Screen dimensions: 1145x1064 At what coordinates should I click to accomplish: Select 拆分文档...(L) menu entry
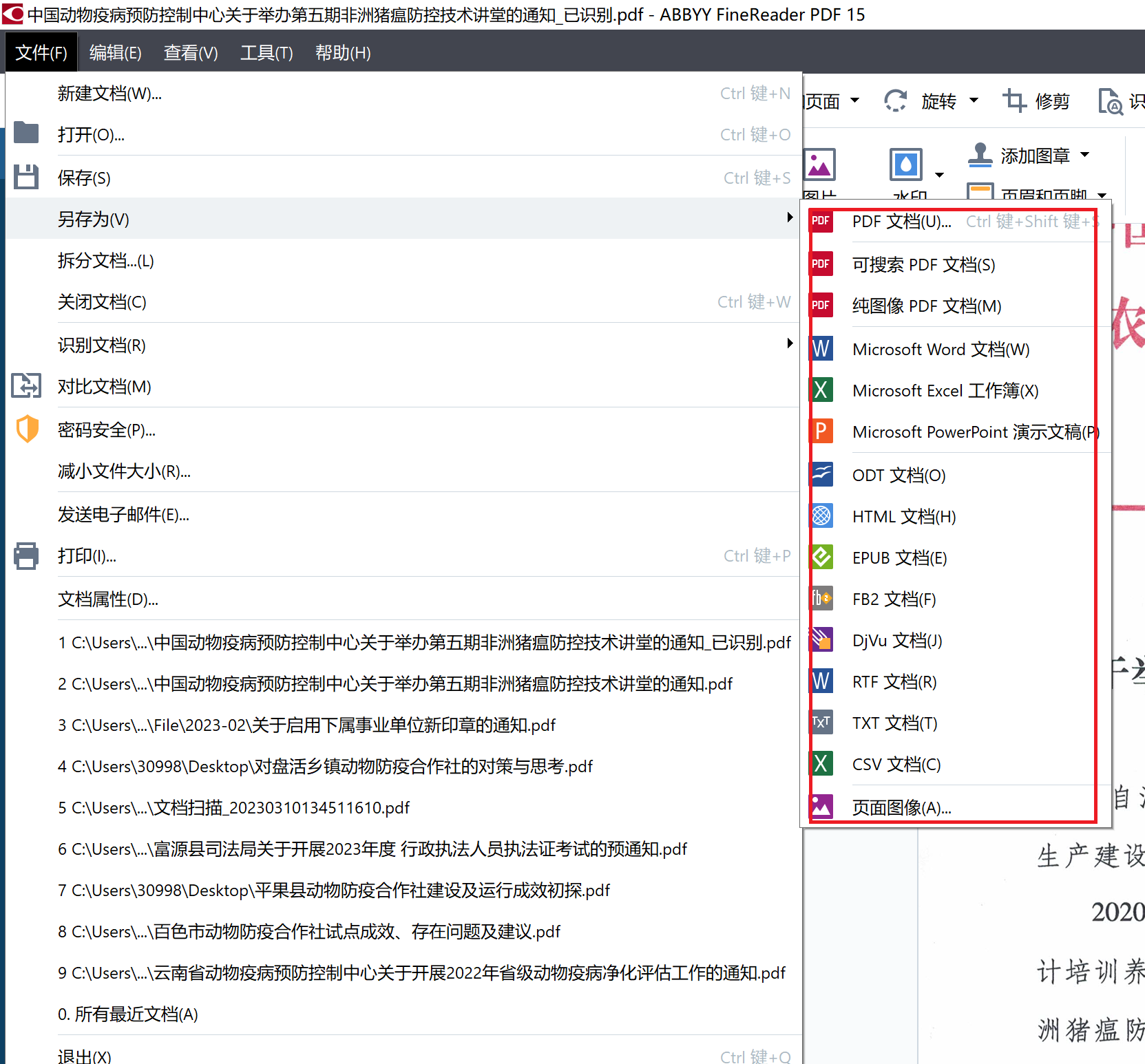coord(403,260)
